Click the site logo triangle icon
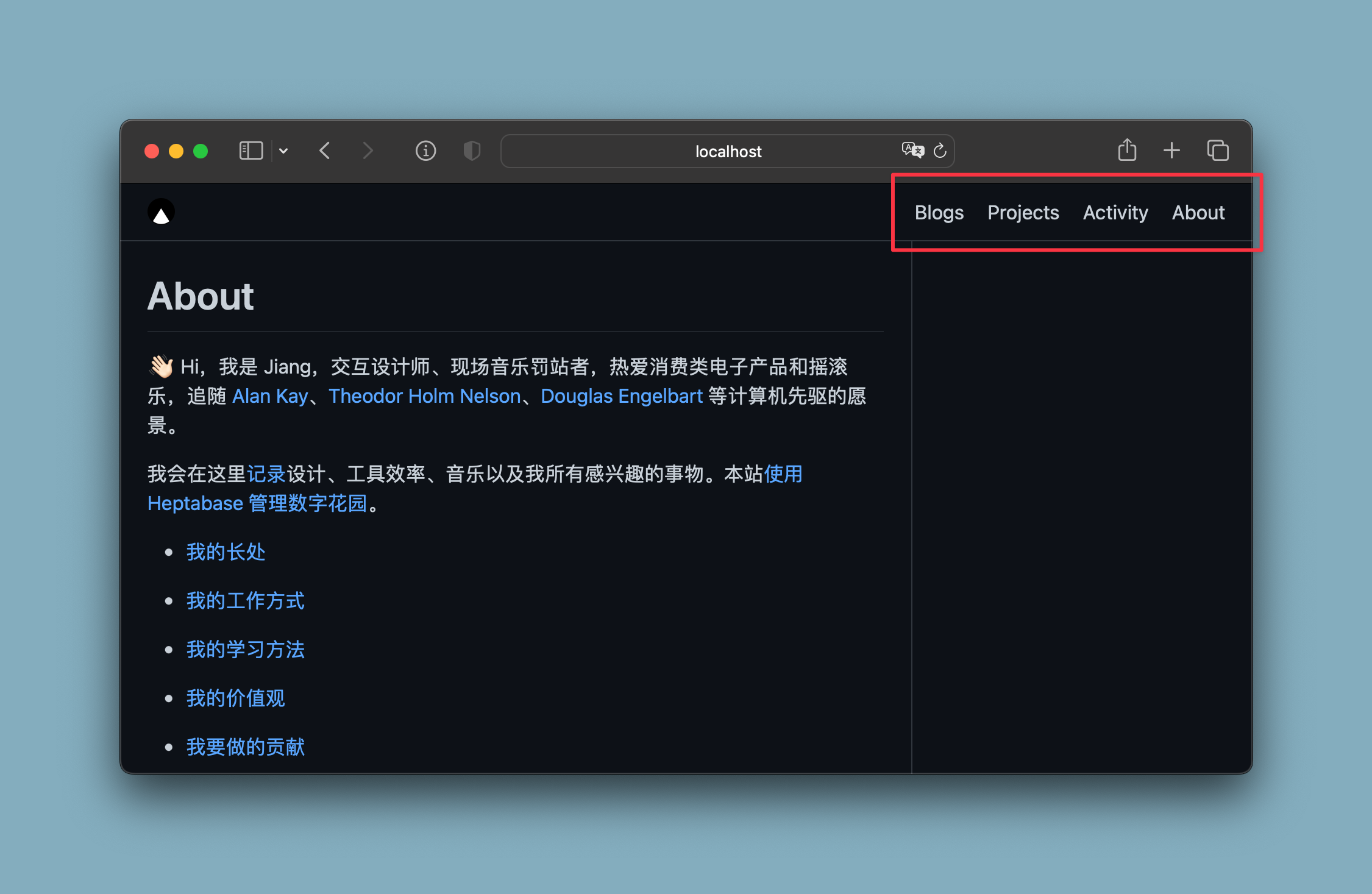 [x=161, y=212]
